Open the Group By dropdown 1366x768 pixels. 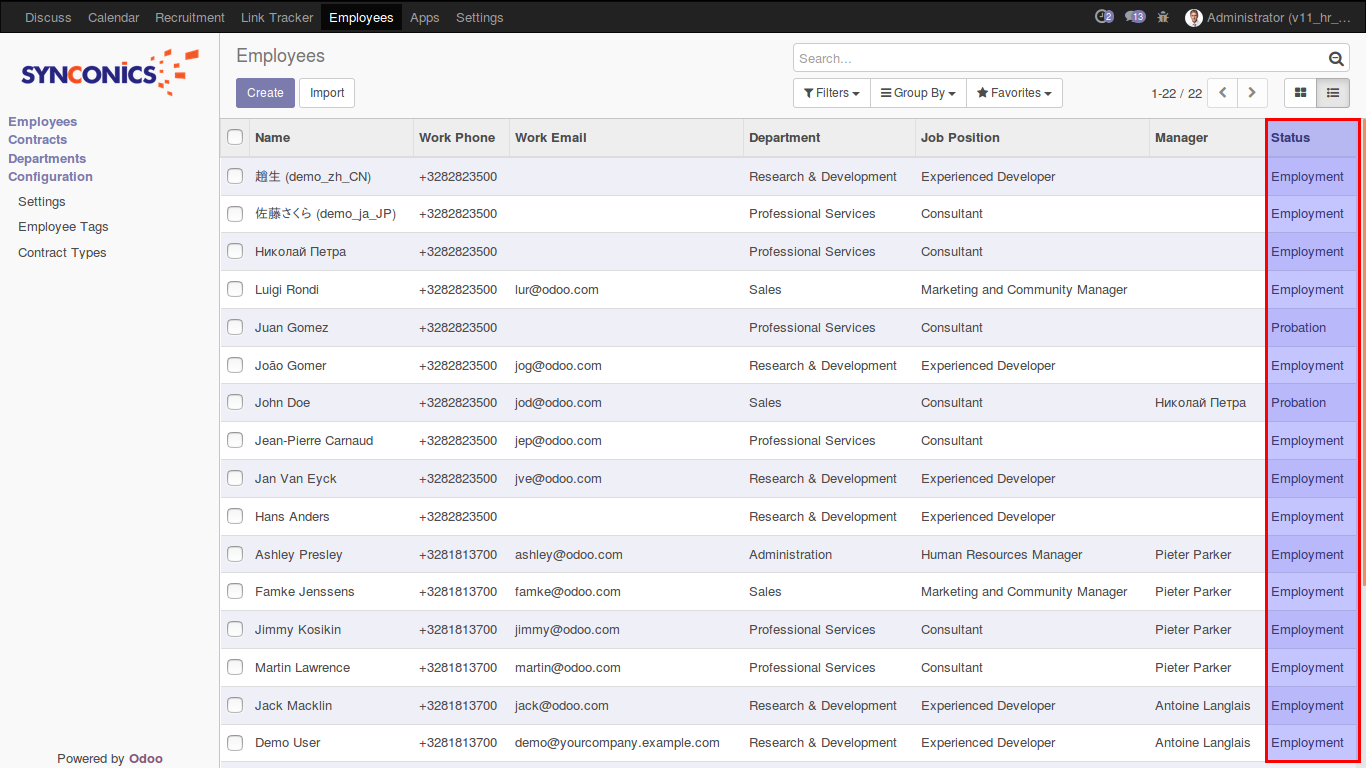point(917,93)
